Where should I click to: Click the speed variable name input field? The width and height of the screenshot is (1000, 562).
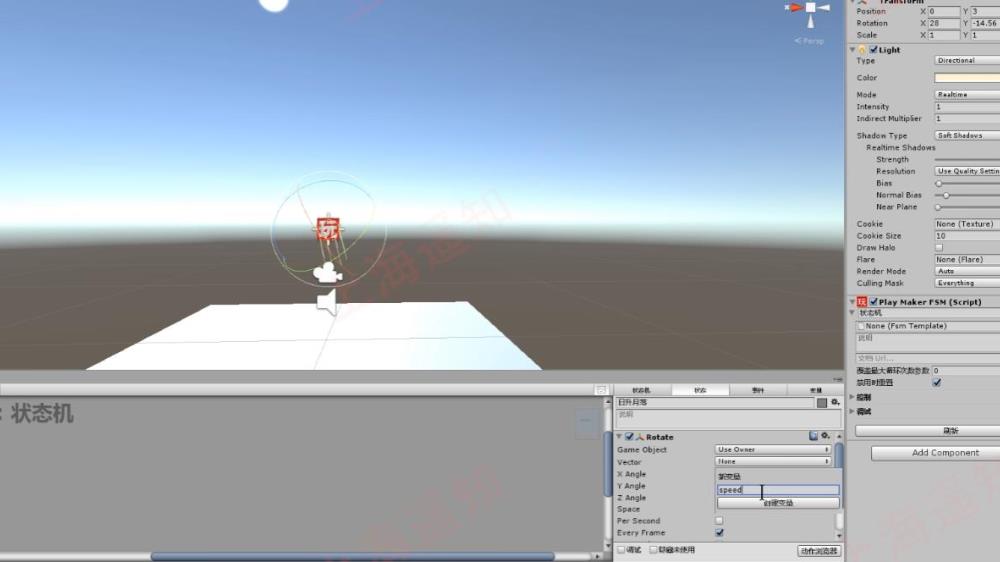pos(778,490)
